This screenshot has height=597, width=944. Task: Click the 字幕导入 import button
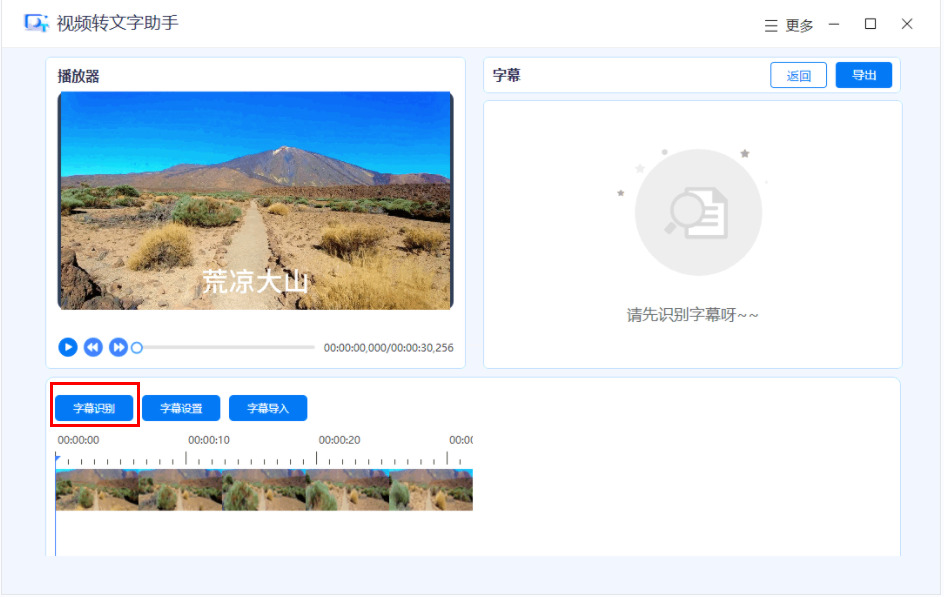tap(268, 408)
